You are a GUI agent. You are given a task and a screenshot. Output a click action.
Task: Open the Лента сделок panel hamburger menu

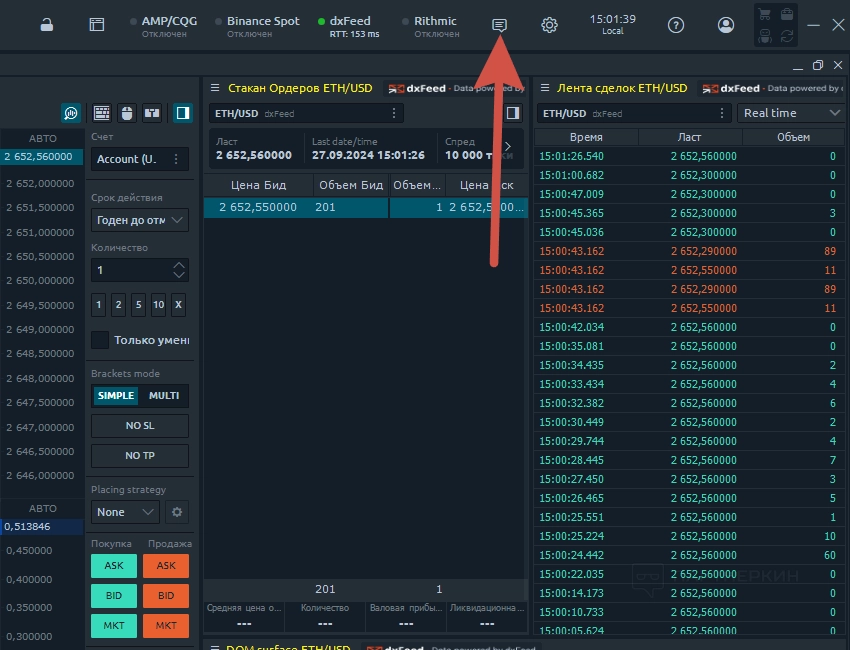coord(544,88)
